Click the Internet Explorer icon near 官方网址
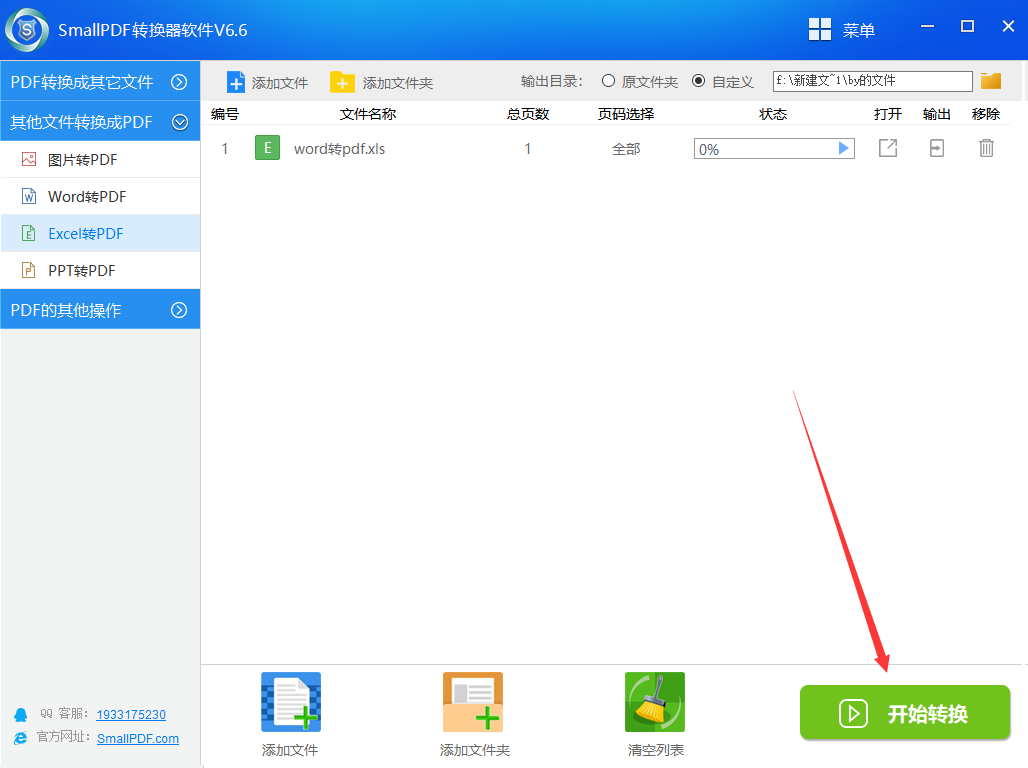 (21, 738)
